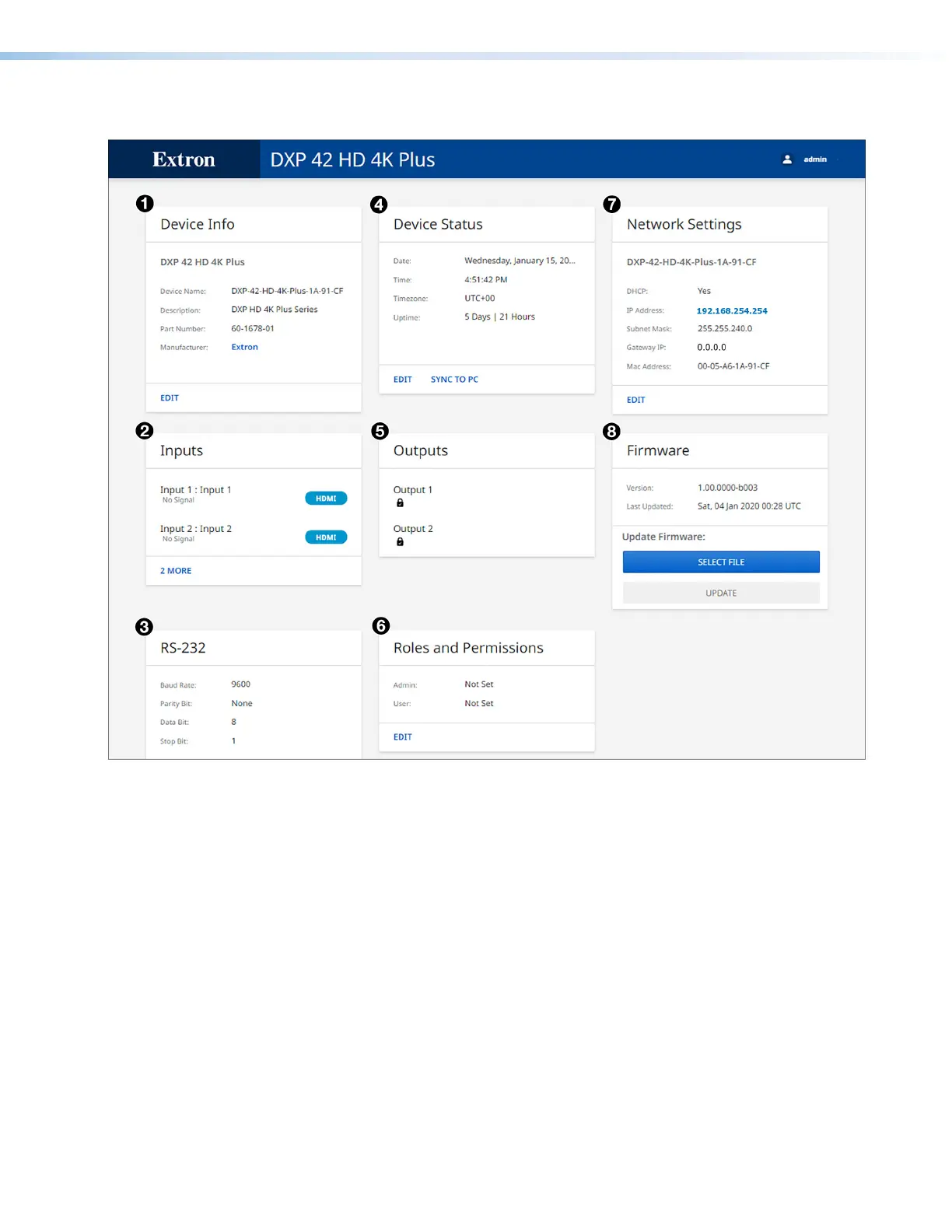Click the User role Not Set value

[479, 704]
